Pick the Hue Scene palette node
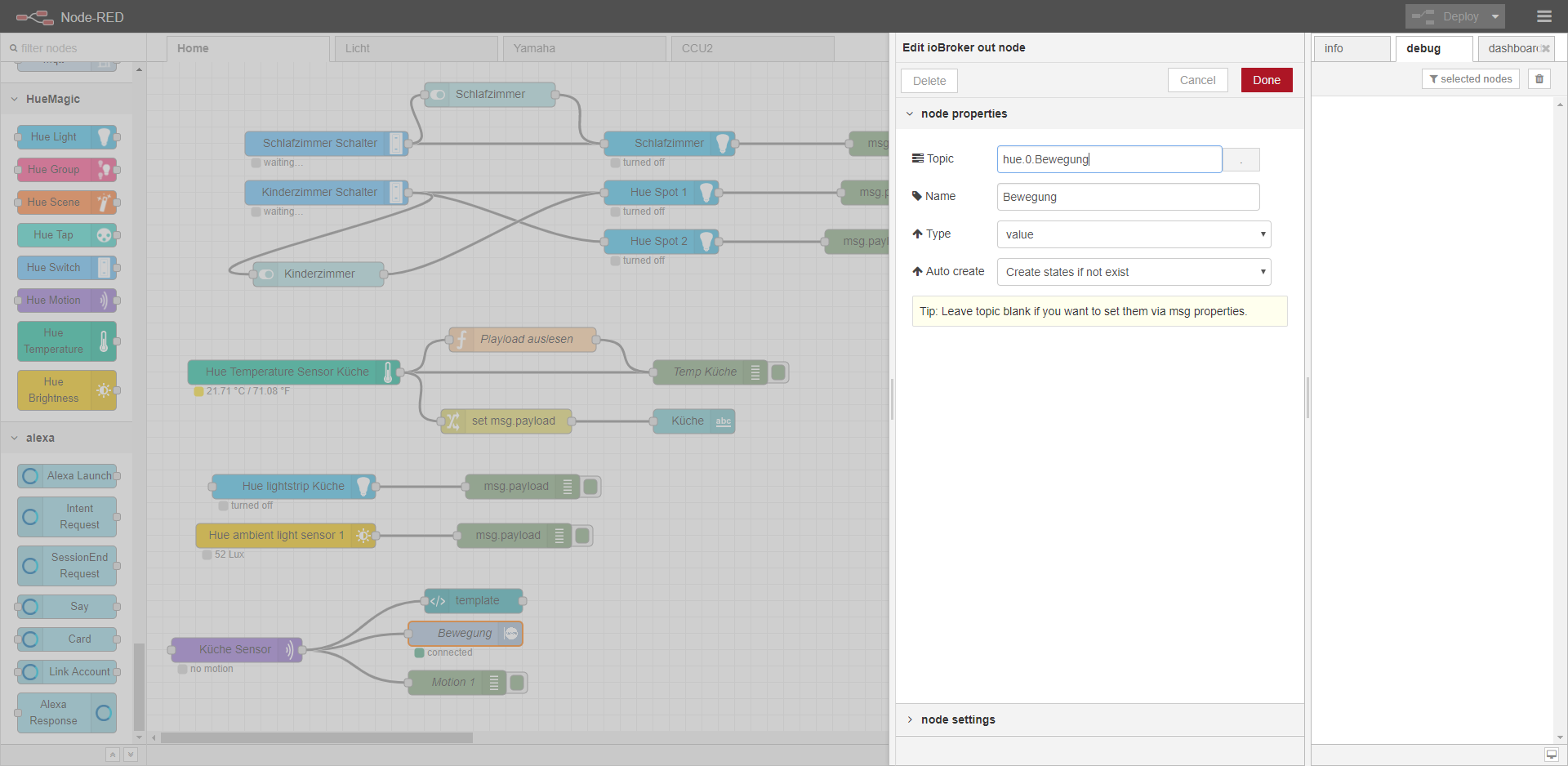The width and height of the screenshot is (1568, 766). tap(67, 202)
